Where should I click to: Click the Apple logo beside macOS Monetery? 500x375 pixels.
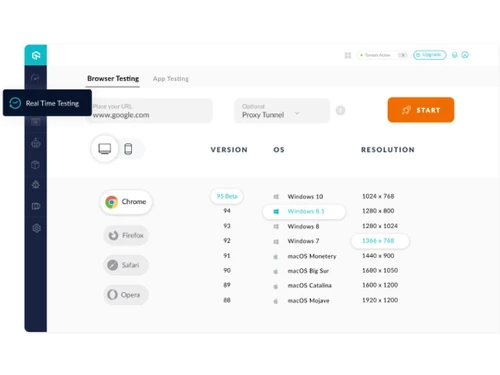coord(276,257)
